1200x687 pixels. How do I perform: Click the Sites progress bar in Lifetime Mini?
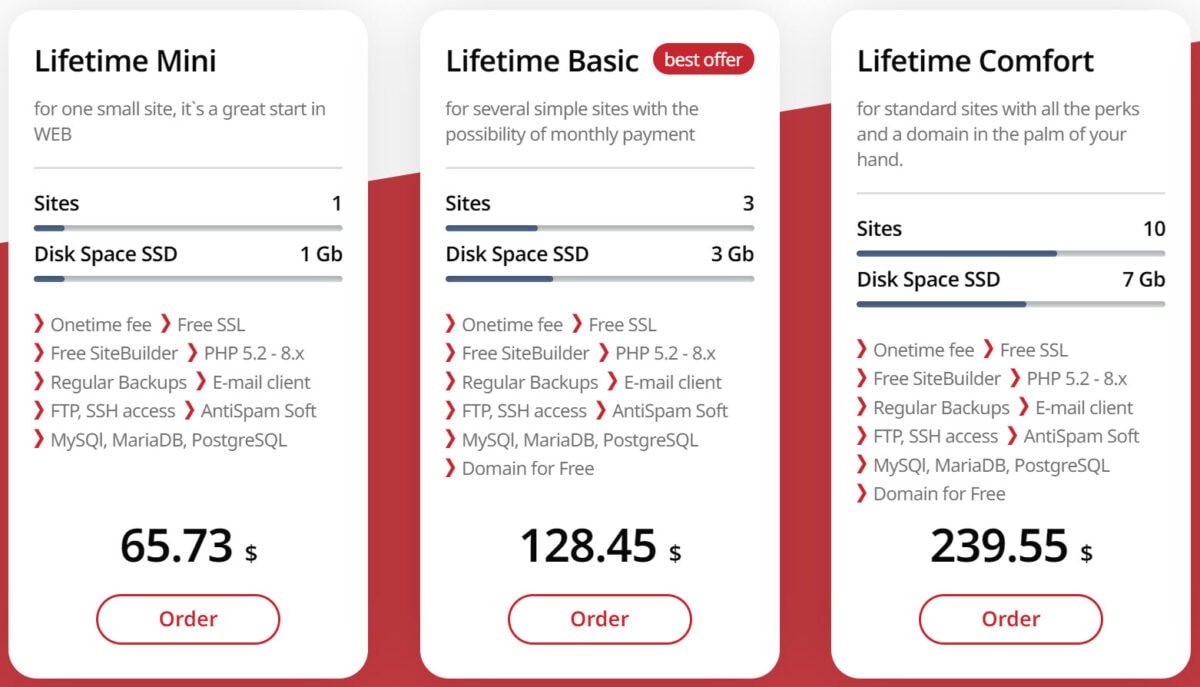click(188, 228)
